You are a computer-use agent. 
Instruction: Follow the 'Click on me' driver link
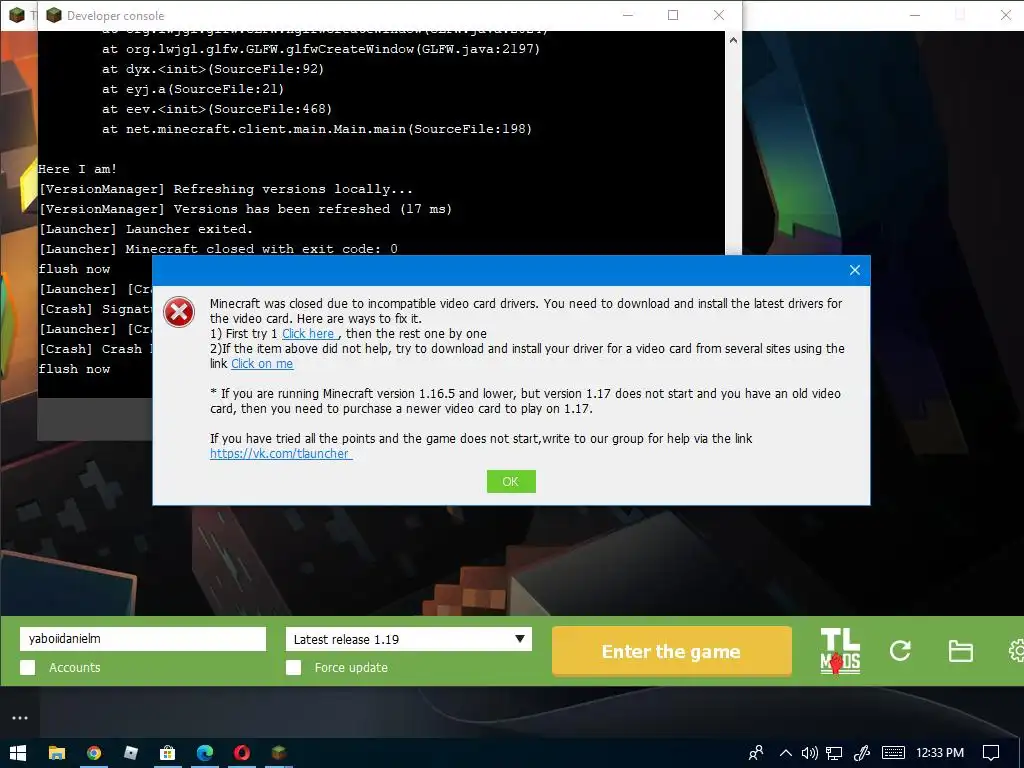[262, 364]
